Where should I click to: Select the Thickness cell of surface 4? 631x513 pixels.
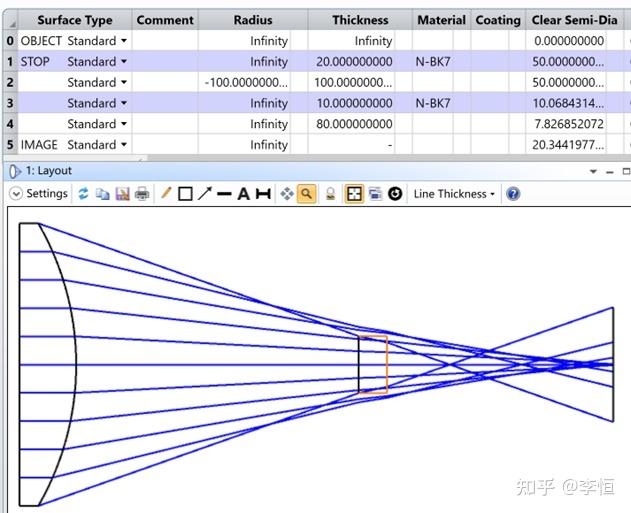tap(351, 124)
